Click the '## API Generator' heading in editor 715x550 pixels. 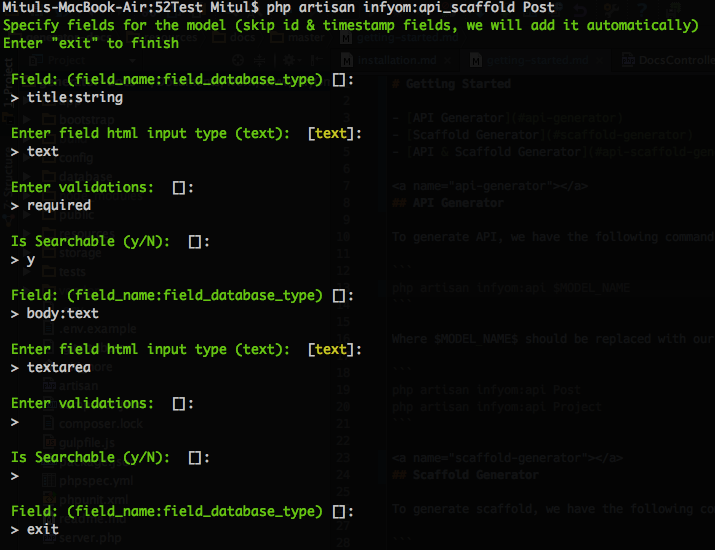click(x=448, y=203)
